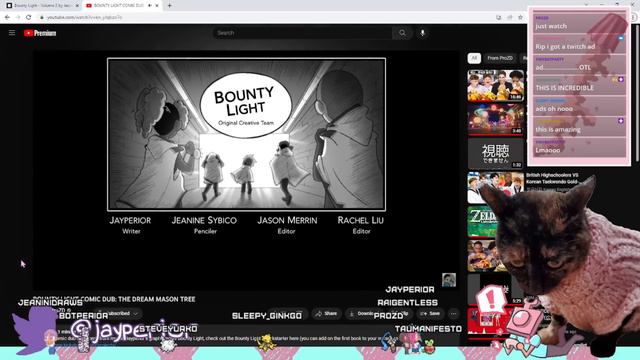Close the Bounty Light Volume tab
Image resolution: width=640 pixels, height=360 pixels.
click(x=77, y=6)
